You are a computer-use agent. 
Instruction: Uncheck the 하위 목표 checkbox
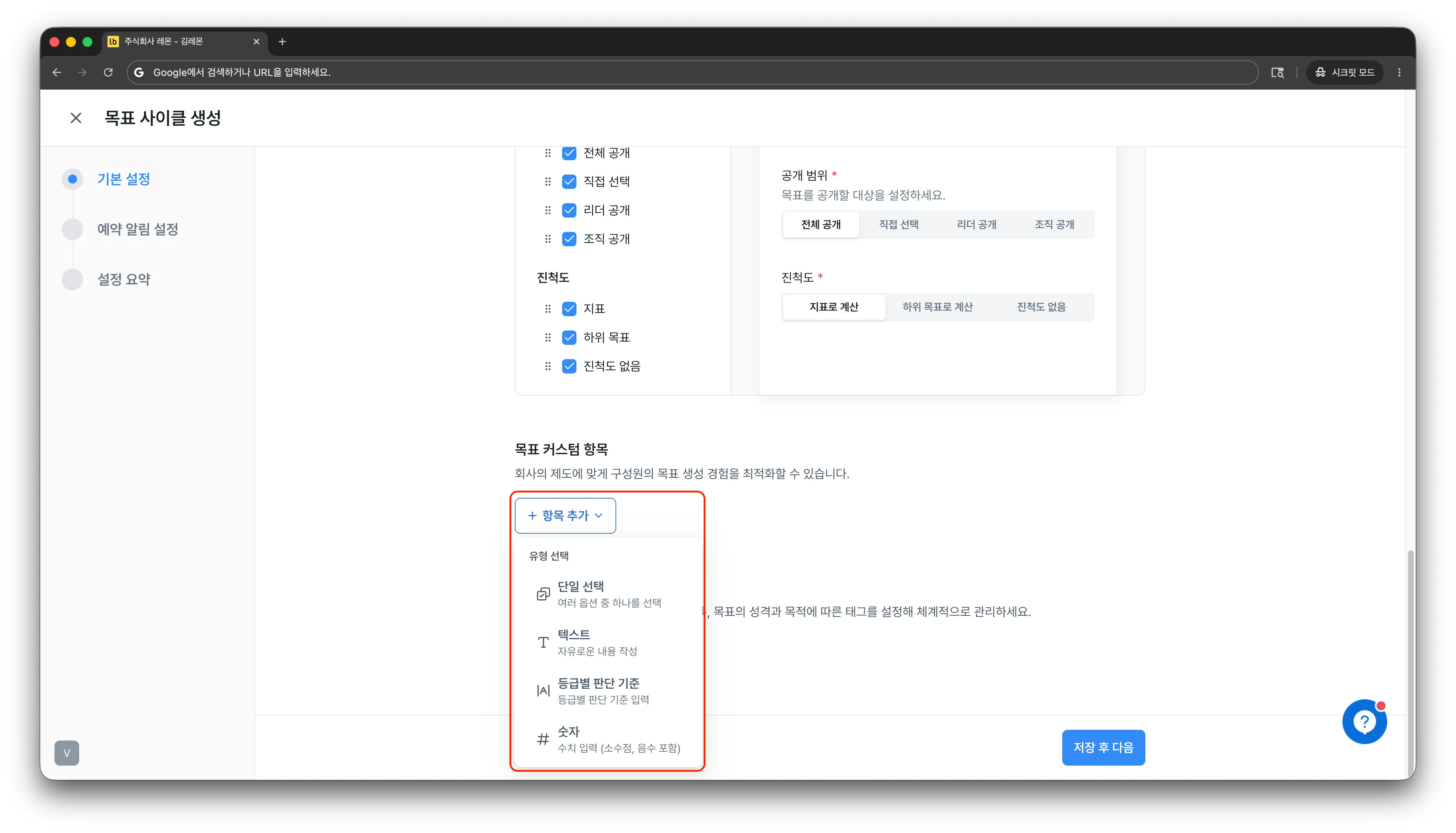click(x=569, y=337)
